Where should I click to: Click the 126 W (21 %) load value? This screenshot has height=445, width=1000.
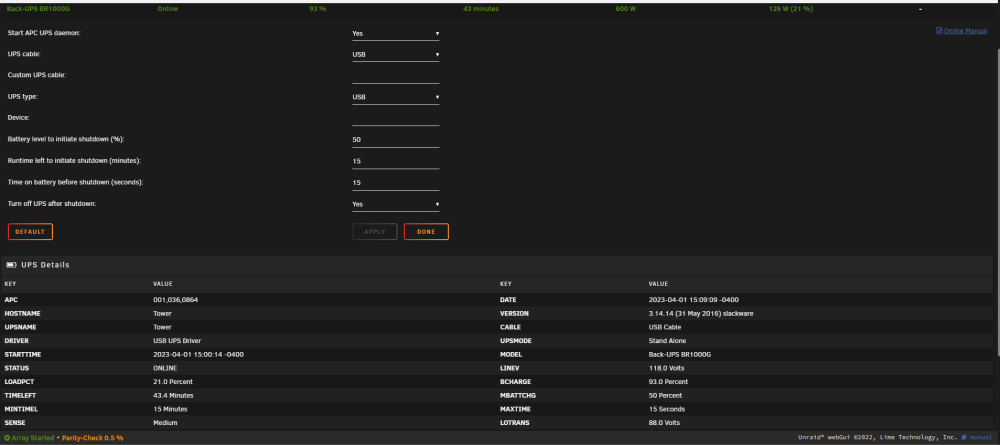(x=791, y=9)
